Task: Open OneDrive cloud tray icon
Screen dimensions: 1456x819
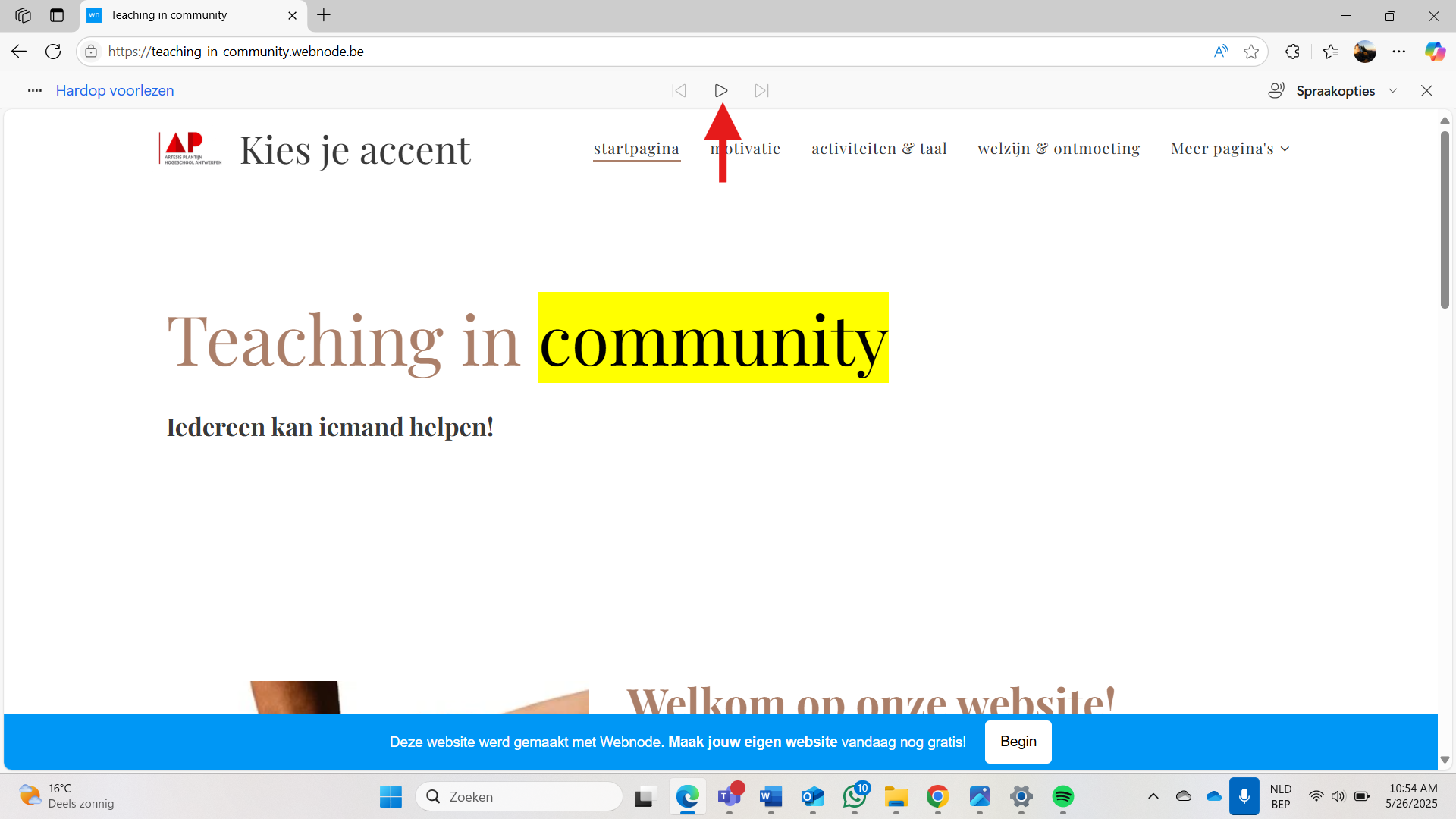Action: pos(1214,796)
